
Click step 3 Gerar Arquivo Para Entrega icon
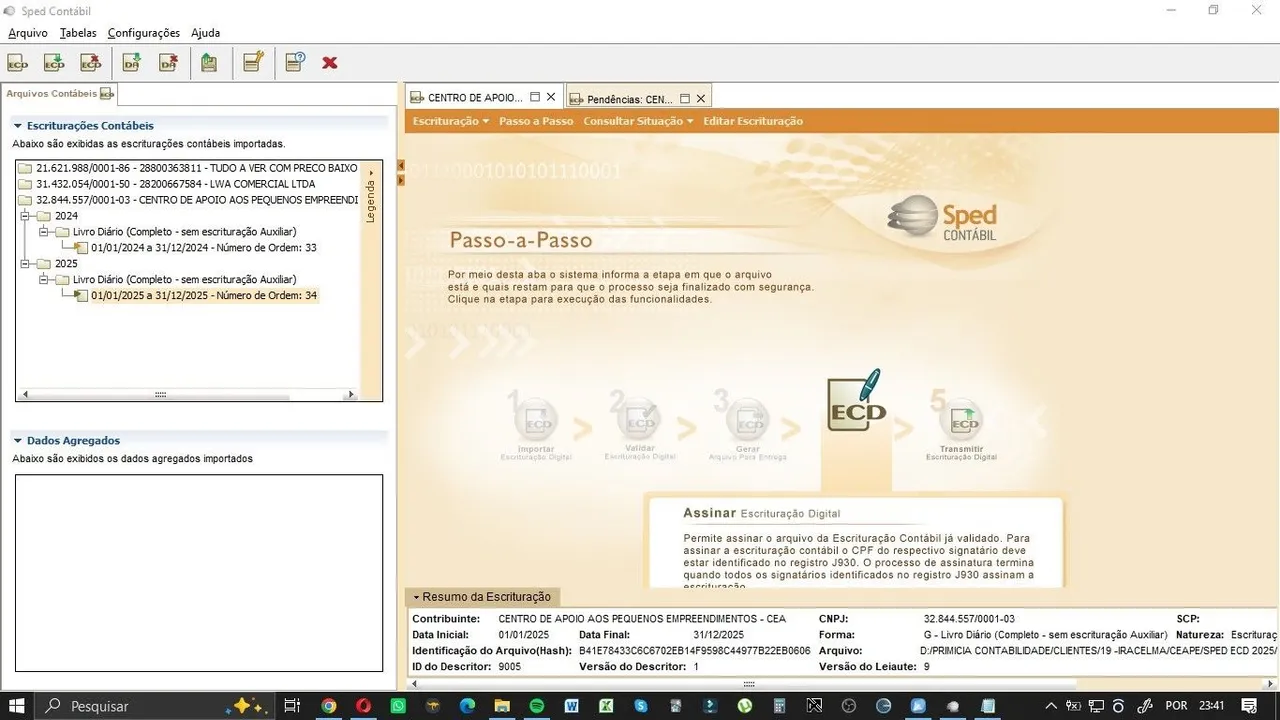pyautogui.click(x=746, y=418)
